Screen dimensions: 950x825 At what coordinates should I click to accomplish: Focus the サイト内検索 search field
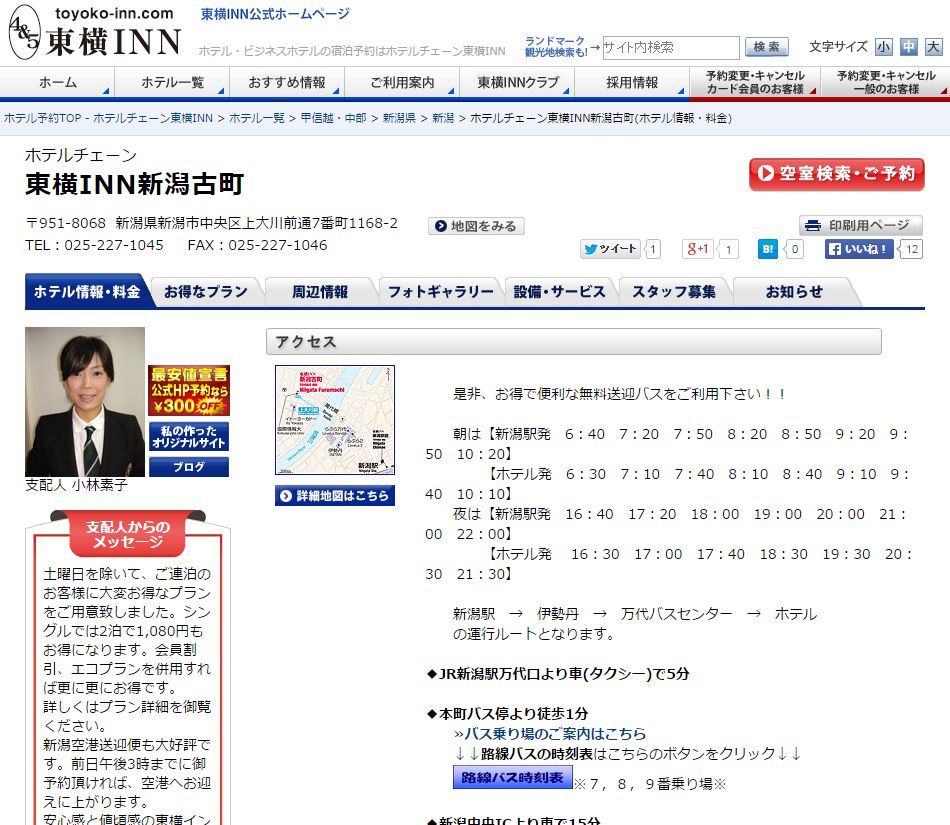(x=671, y=47)
